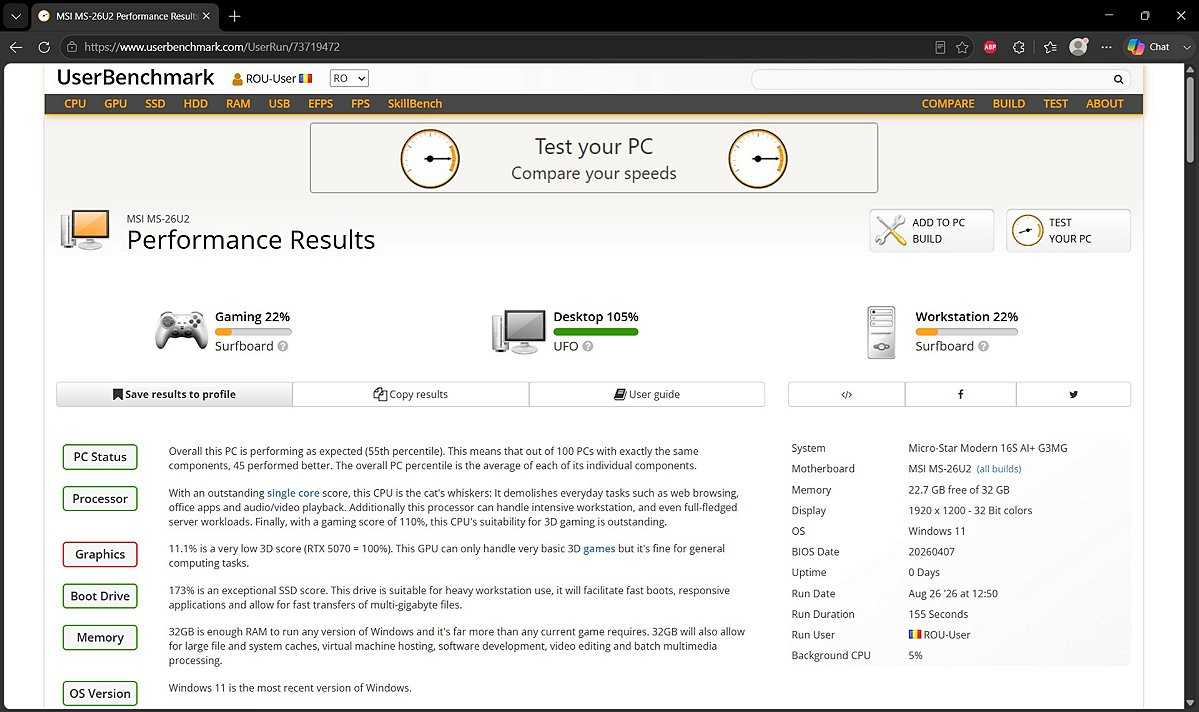Open help next to Workstation Surfboard
This screenshot has height=712, width=1199.
tap(983, 346)
